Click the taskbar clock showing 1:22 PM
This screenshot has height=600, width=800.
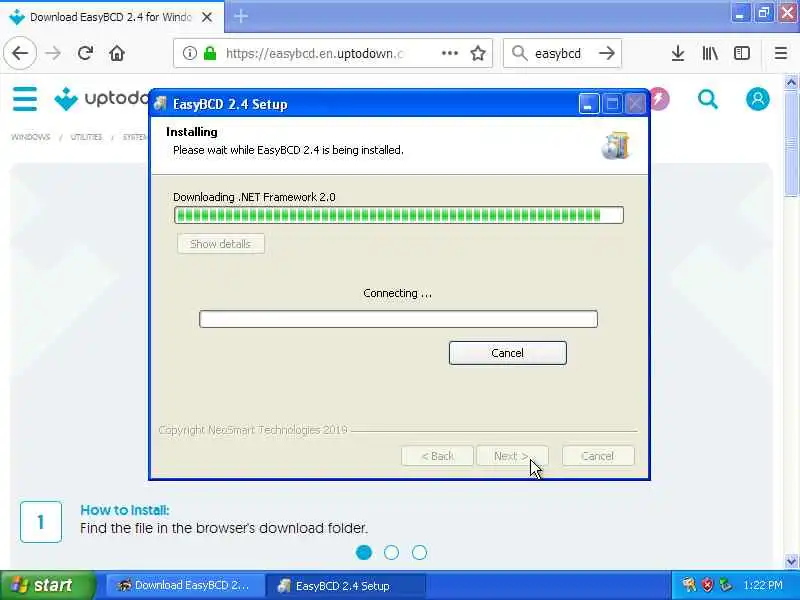[763, 585]
